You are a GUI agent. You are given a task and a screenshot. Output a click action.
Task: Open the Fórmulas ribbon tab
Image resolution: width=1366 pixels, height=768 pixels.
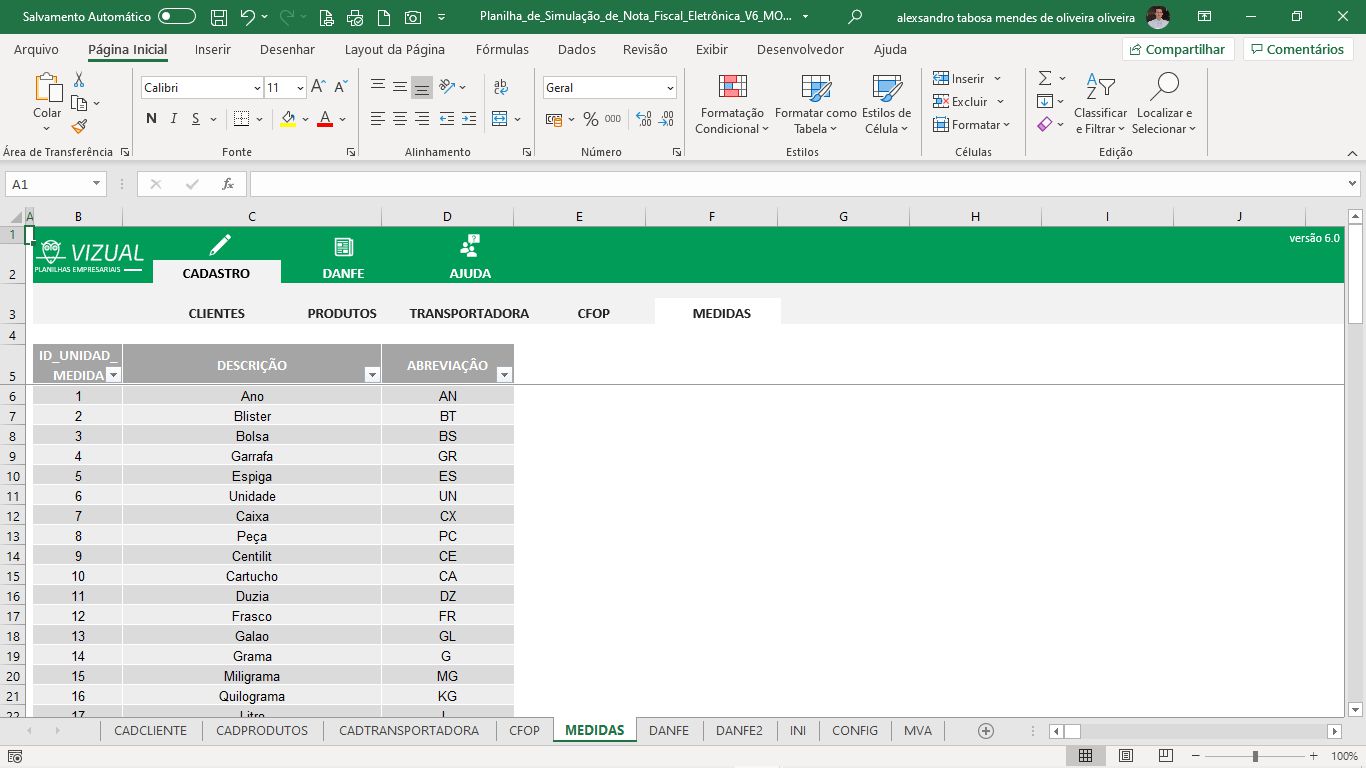click(x=502, y=49)
